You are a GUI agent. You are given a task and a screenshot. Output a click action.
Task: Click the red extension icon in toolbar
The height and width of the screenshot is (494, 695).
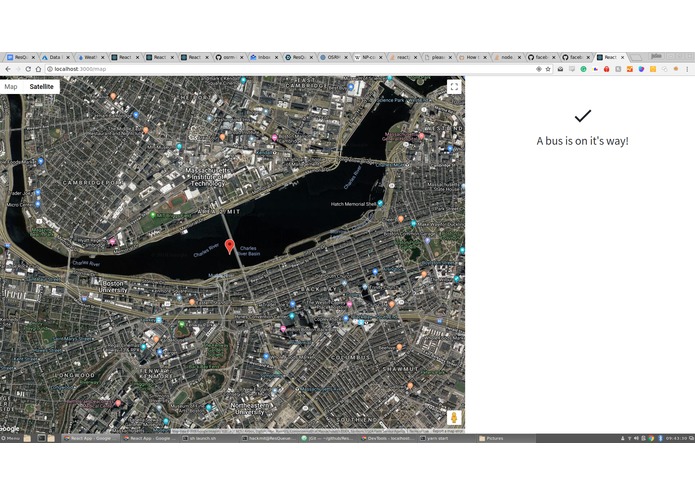point(606,69)
